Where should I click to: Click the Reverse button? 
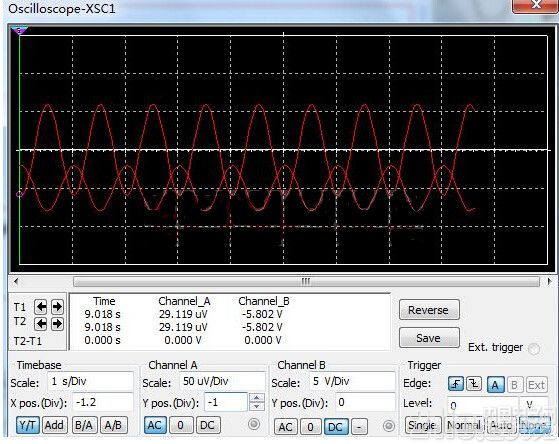[429, 310]
